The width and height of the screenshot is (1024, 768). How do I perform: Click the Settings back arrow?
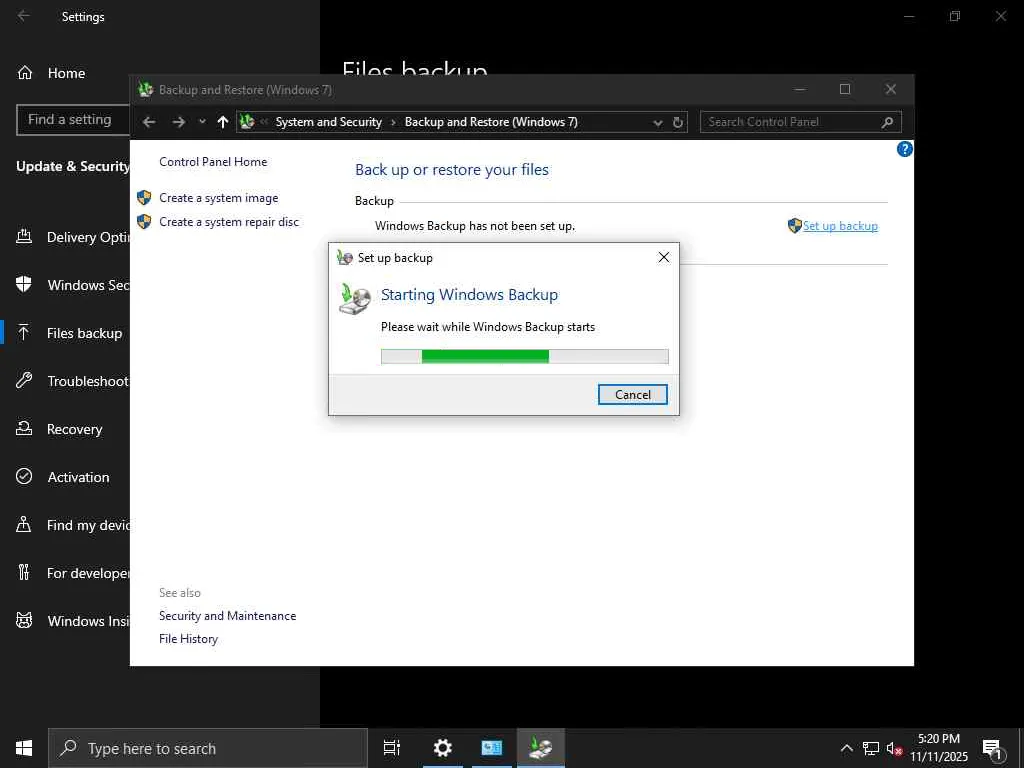pos(24,16)
